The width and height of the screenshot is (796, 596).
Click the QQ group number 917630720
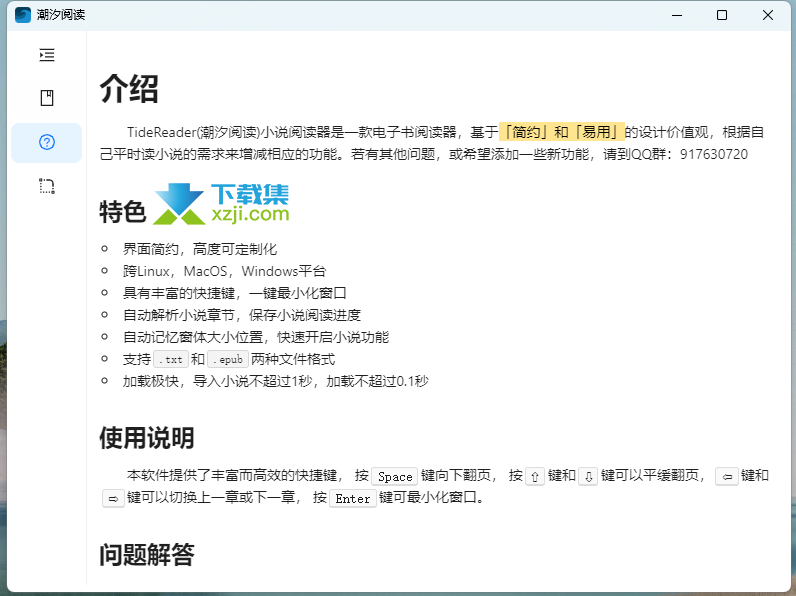tap(714, 154)
